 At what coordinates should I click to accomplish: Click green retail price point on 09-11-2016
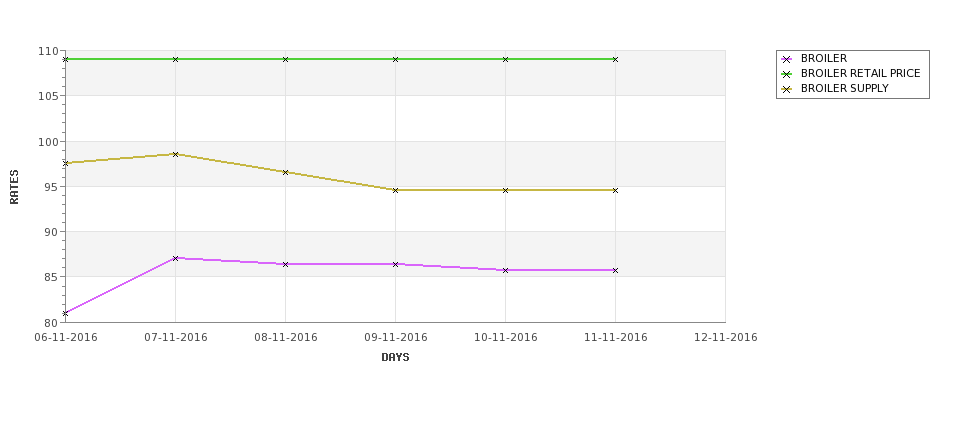[395, 59]
